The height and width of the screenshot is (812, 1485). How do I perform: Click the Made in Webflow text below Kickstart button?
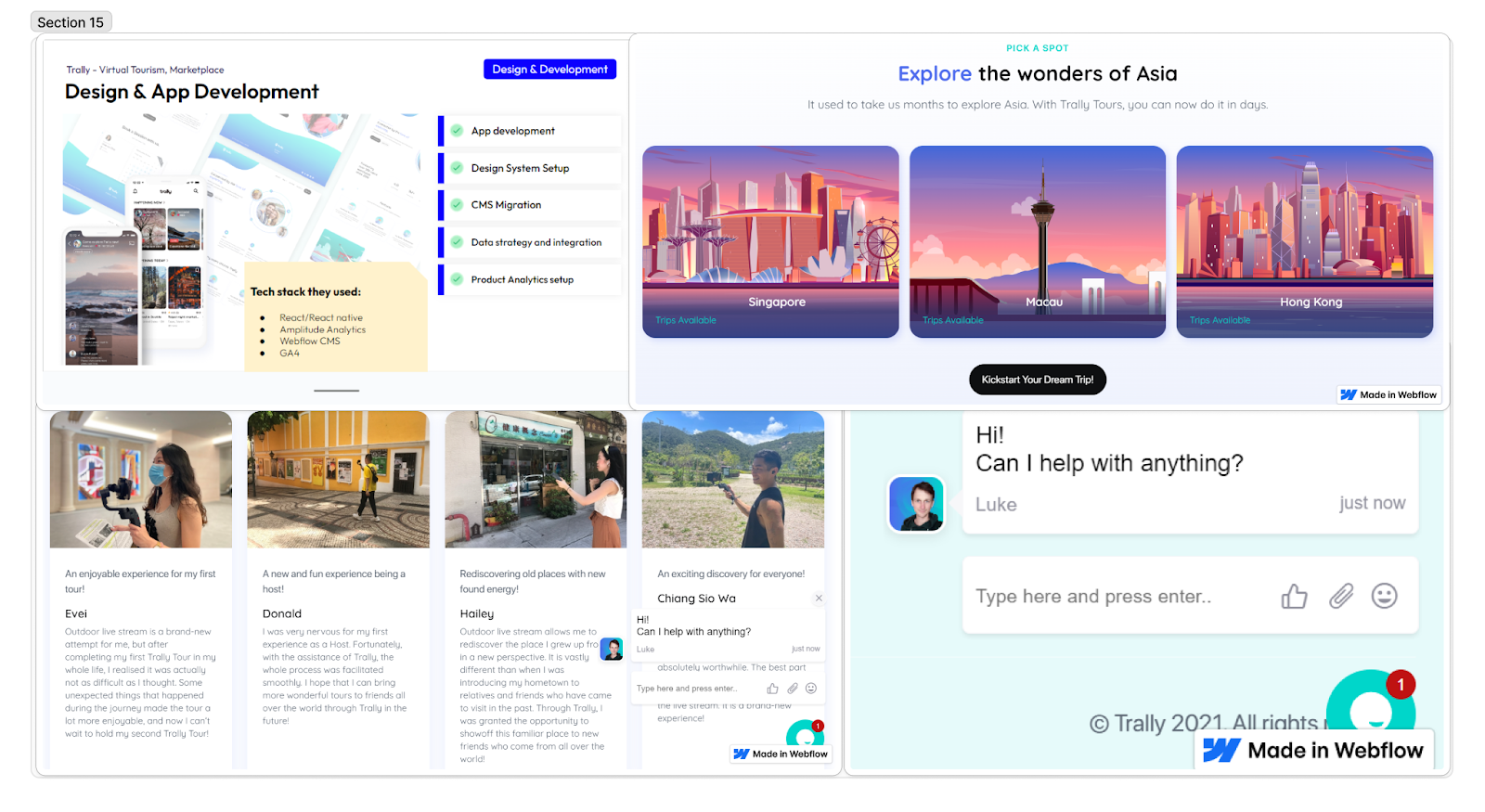[x=1399, y=395]
